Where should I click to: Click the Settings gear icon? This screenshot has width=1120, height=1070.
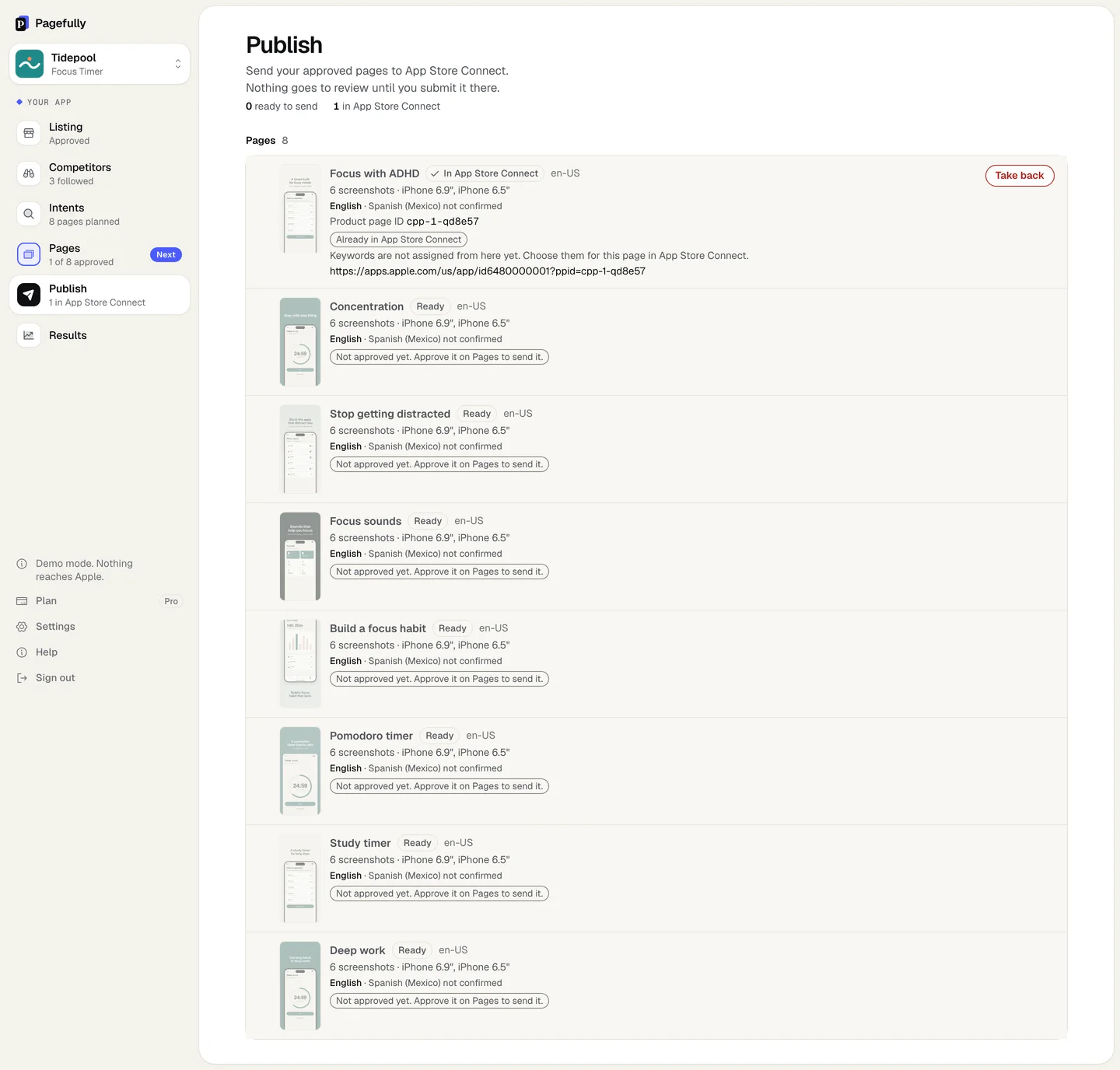(x=22, y=627)
